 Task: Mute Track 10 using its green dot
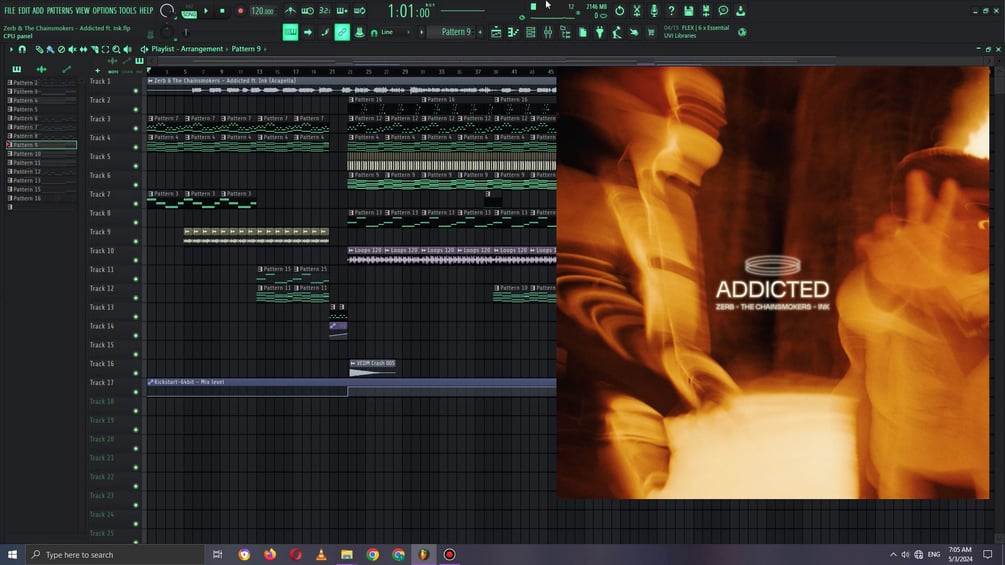(x=136, y=260)
